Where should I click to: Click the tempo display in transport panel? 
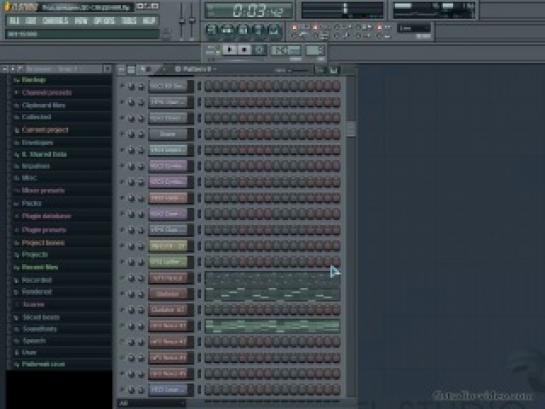point(286,51)
